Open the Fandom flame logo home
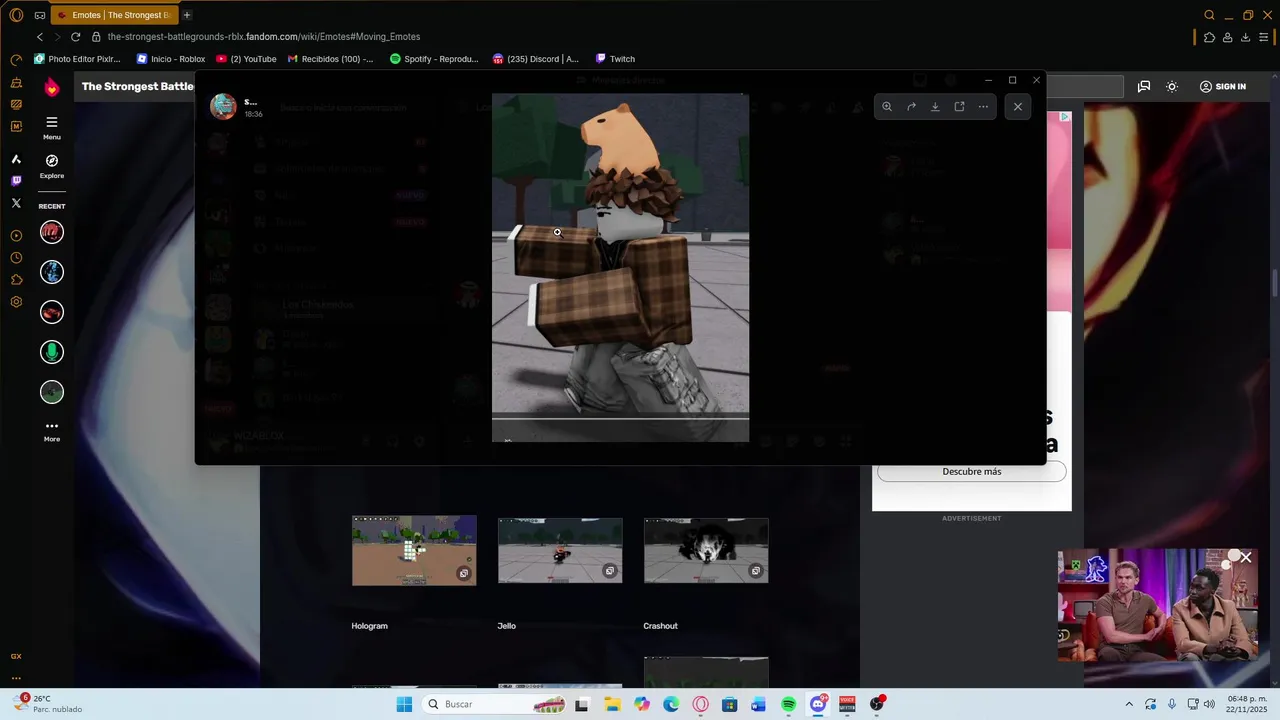Viewport: 1280px width, 720px height. [52, 87]
